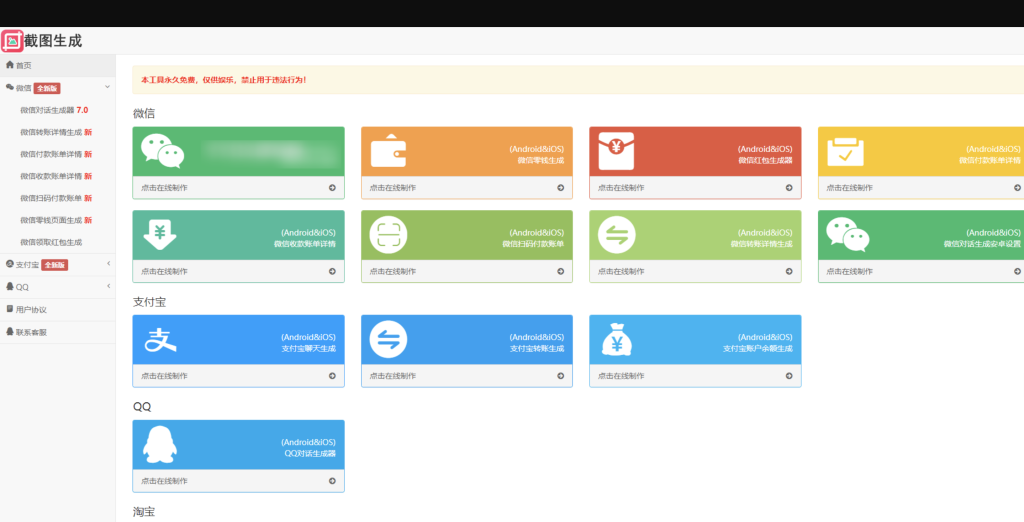Image resolution: width=1024 pixels, height=522 pixels.
Task: Open 微信零钱页面生成 in the sidebar
Action: coord(56,220)
